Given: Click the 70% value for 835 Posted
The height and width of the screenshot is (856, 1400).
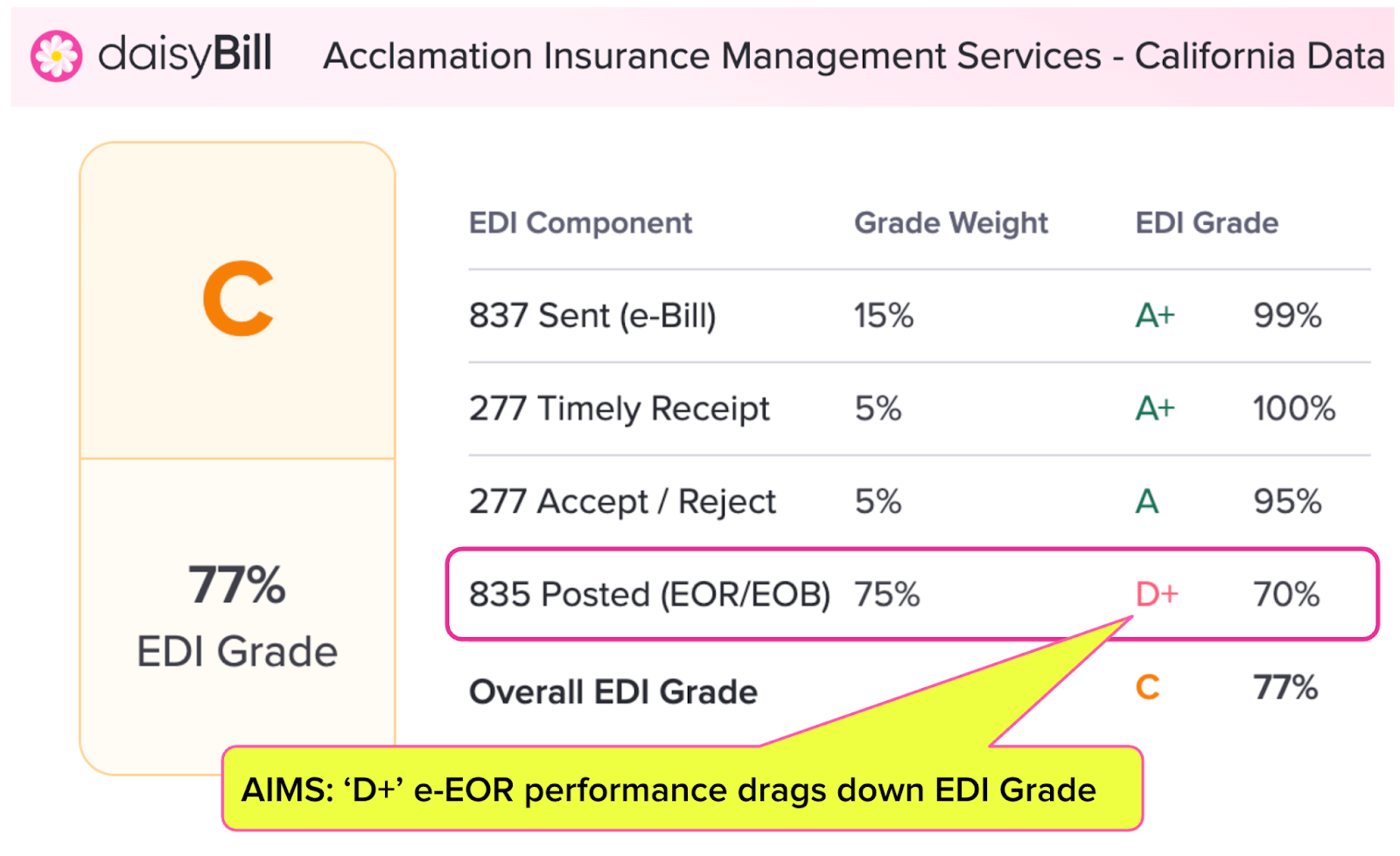Looking at the screenshot, I should (x=1285, y=594).
